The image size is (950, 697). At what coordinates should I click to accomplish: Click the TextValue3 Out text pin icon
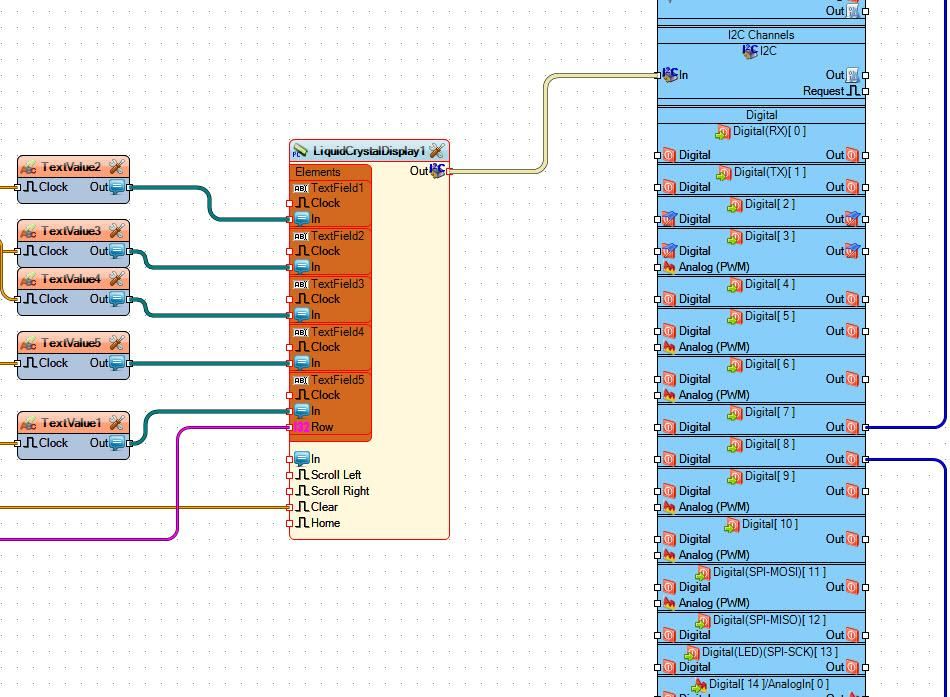pyautogui.click(x=118, y=251)
